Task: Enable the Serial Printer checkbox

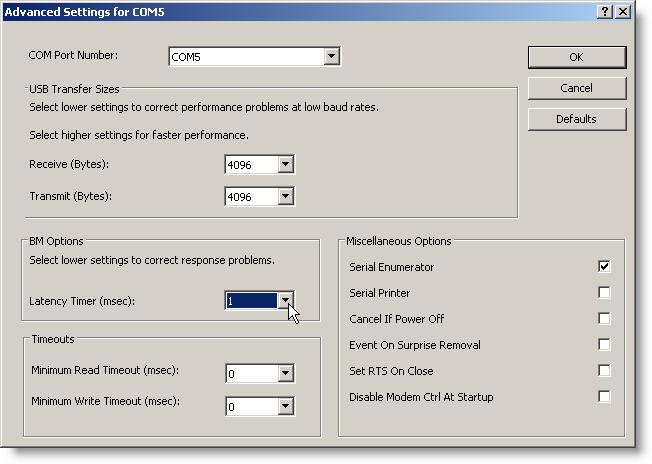Action: [x=604, y=293]
